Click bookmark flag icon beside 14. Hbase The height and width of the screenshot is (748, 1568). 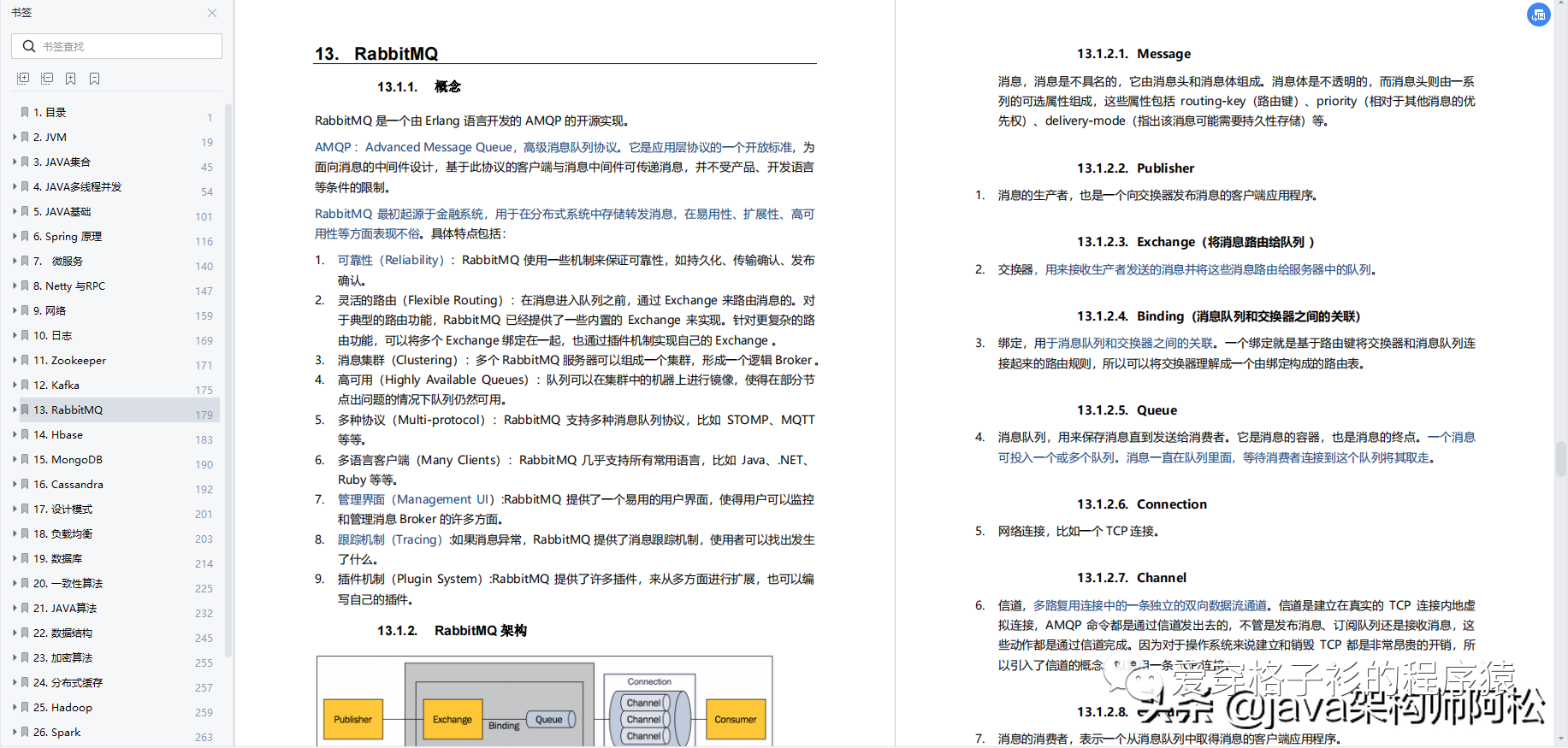(25, 434)
